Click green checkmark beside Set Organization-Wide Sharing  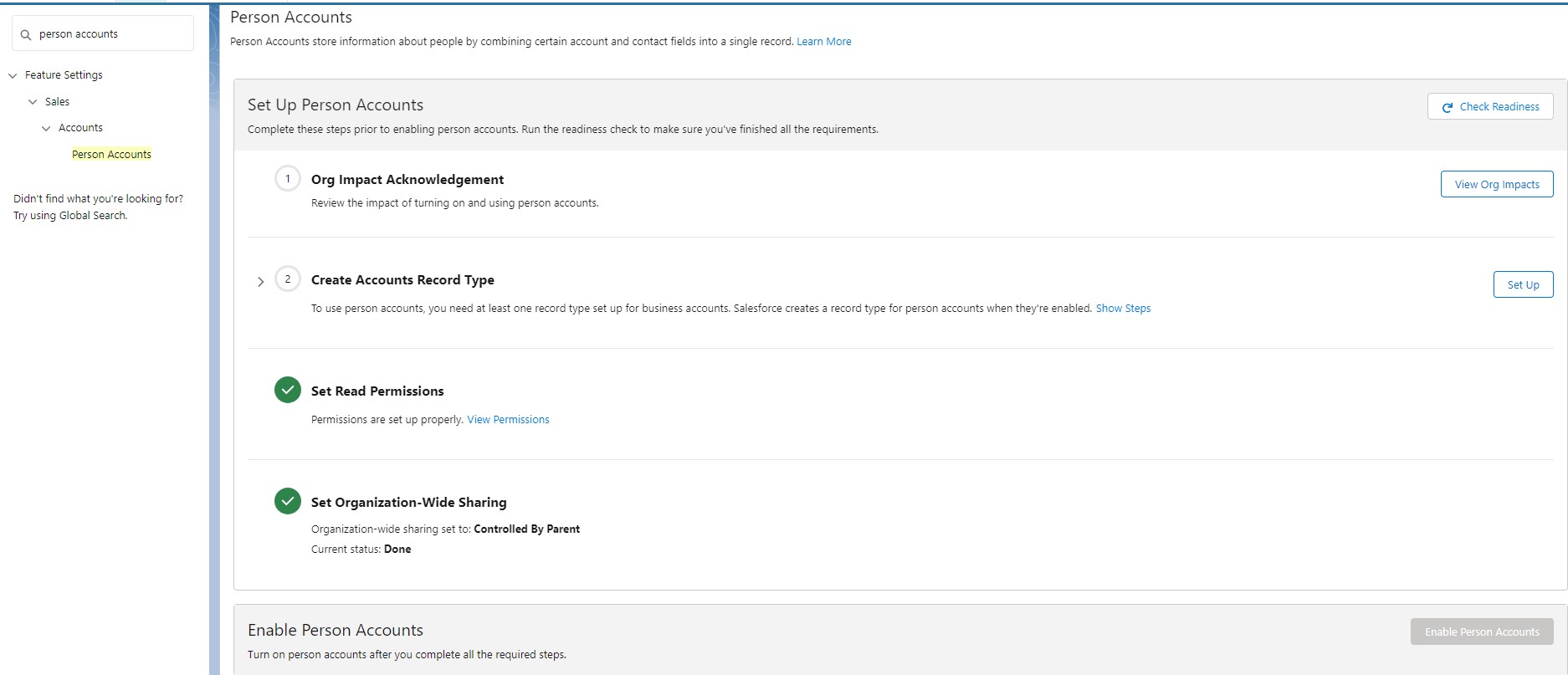pyautogui.click(x=288, y=501)
